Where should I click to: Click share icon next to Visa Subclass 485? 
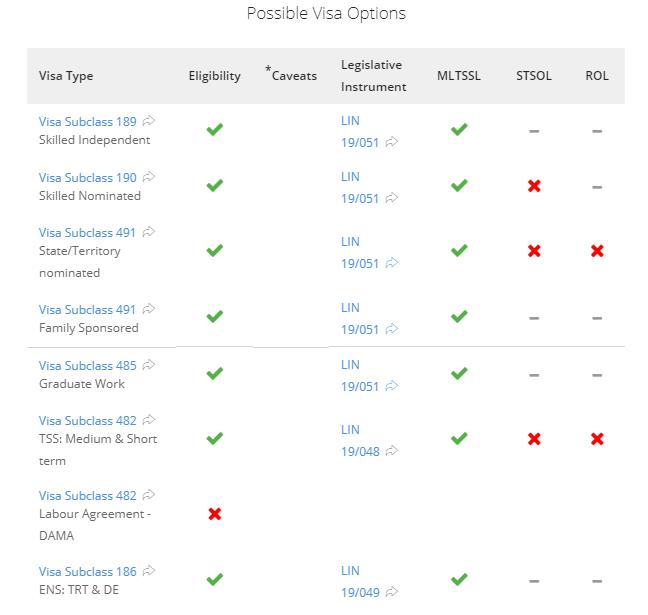(148, 365)
